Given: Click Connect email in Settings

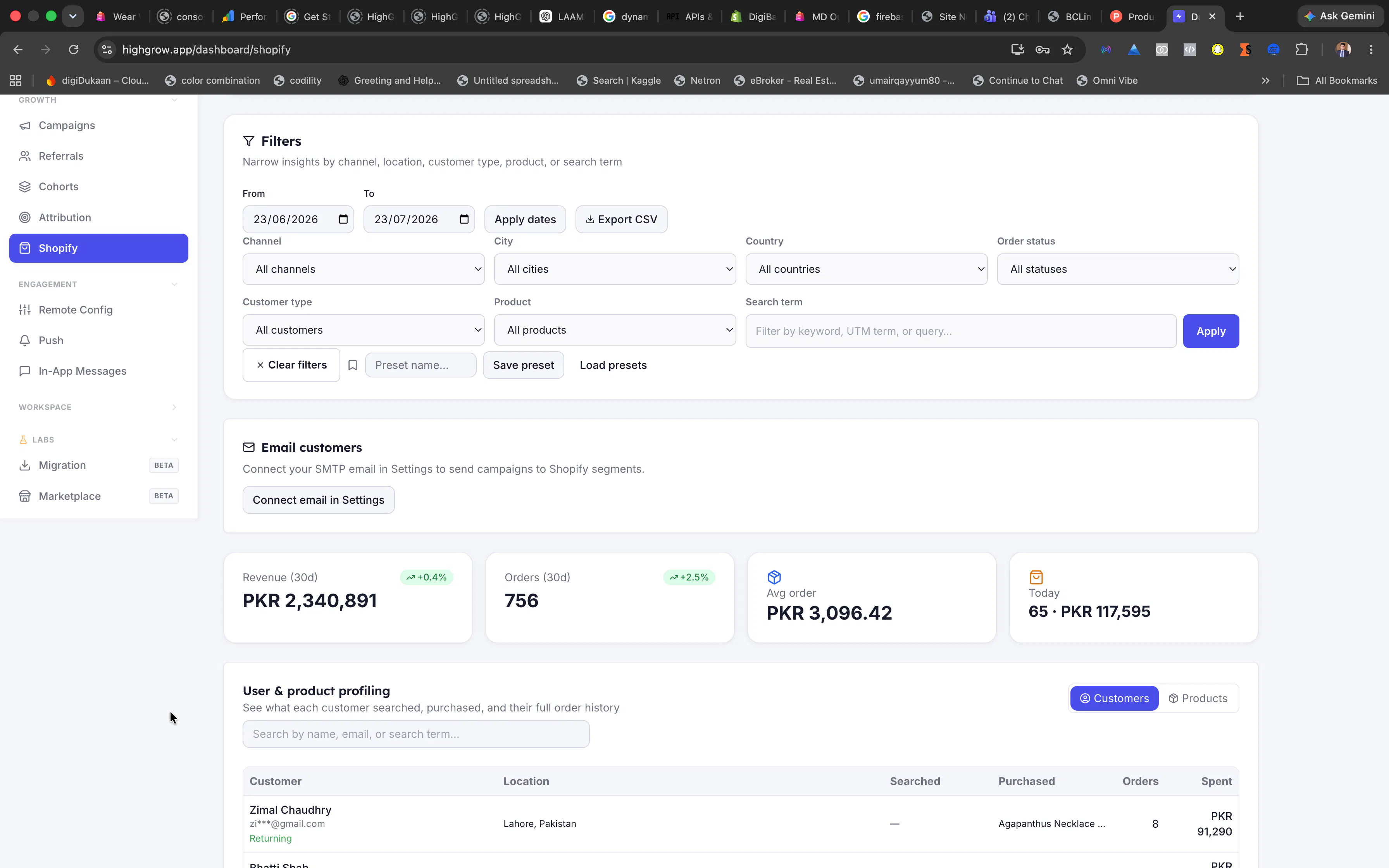Looking at the screenshot, I should tap(318, 500).
